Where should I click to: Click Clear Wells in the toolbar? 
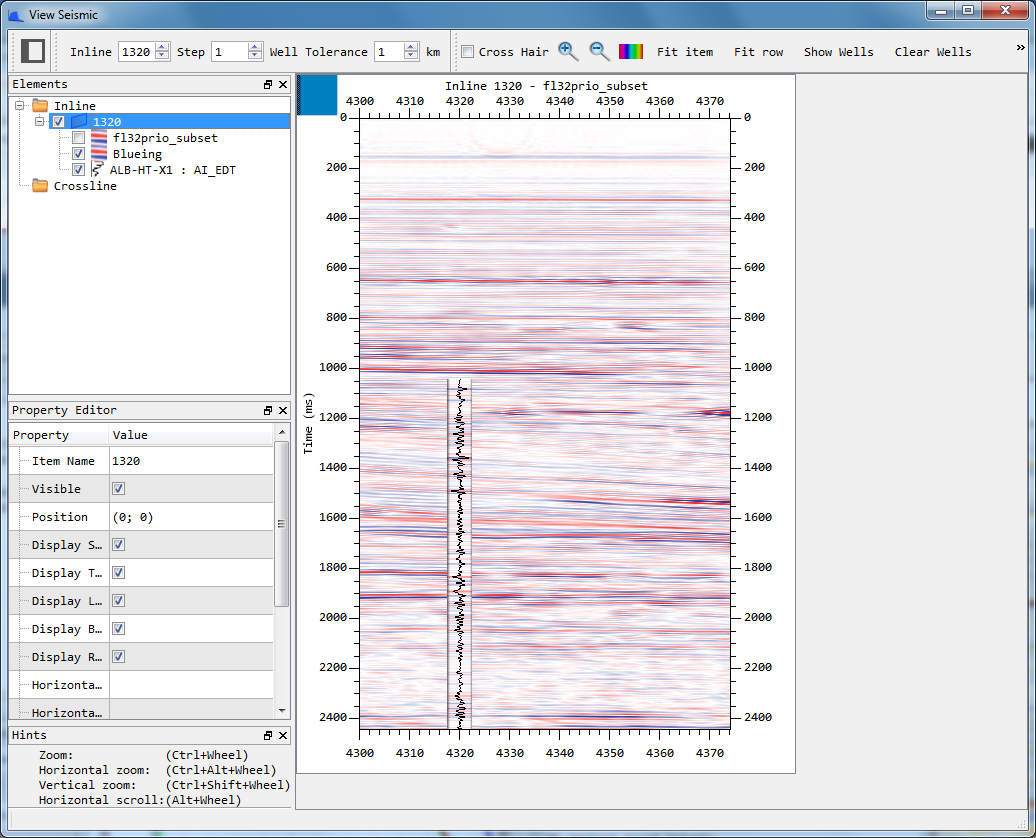(932, 52)
